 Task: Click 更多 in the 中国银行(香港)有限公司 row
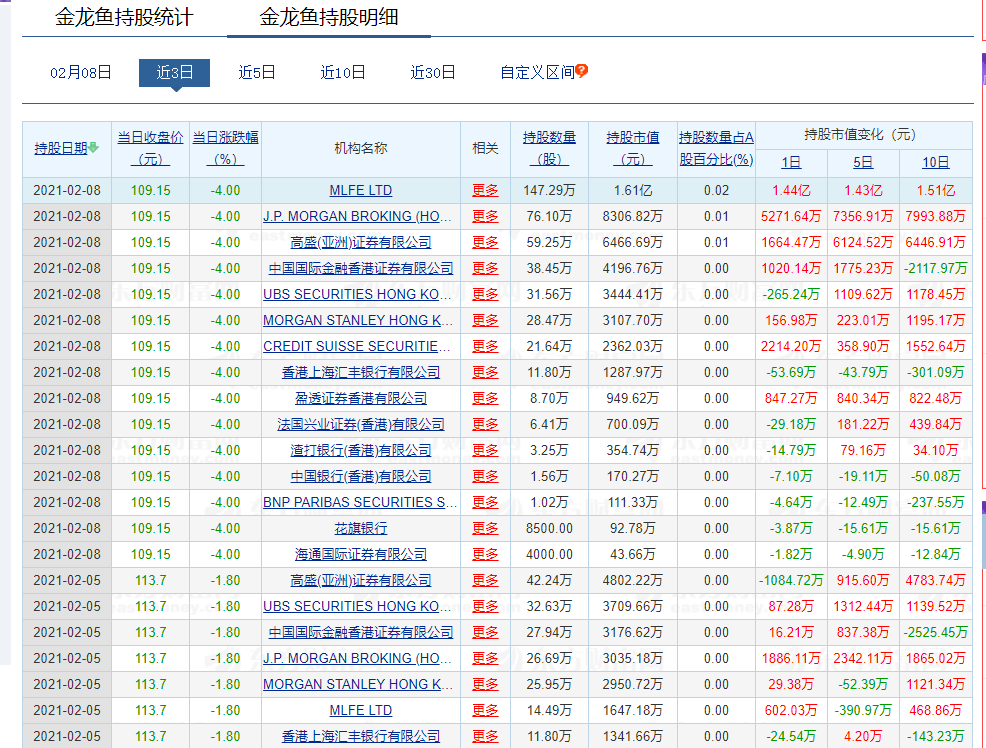click(485, 476)
